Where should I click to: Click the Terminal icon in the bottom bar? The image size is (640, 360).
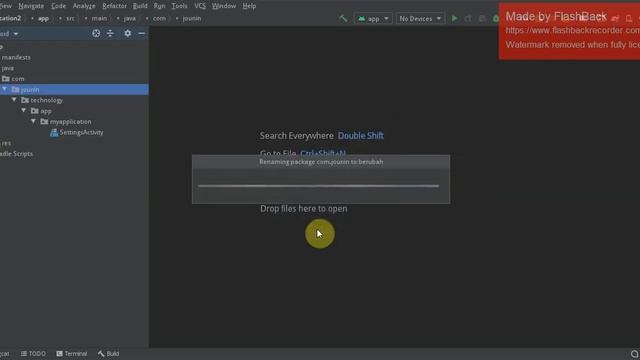(x=60, y=353)
